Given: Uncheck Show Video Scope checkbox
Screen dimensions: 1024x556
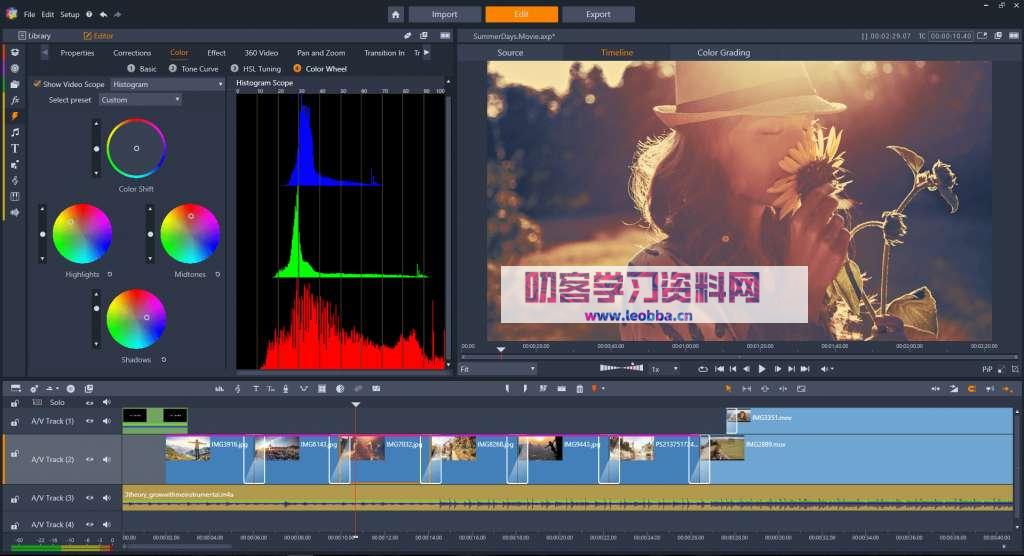Looking at the screenshot, I should click(37, 84).
